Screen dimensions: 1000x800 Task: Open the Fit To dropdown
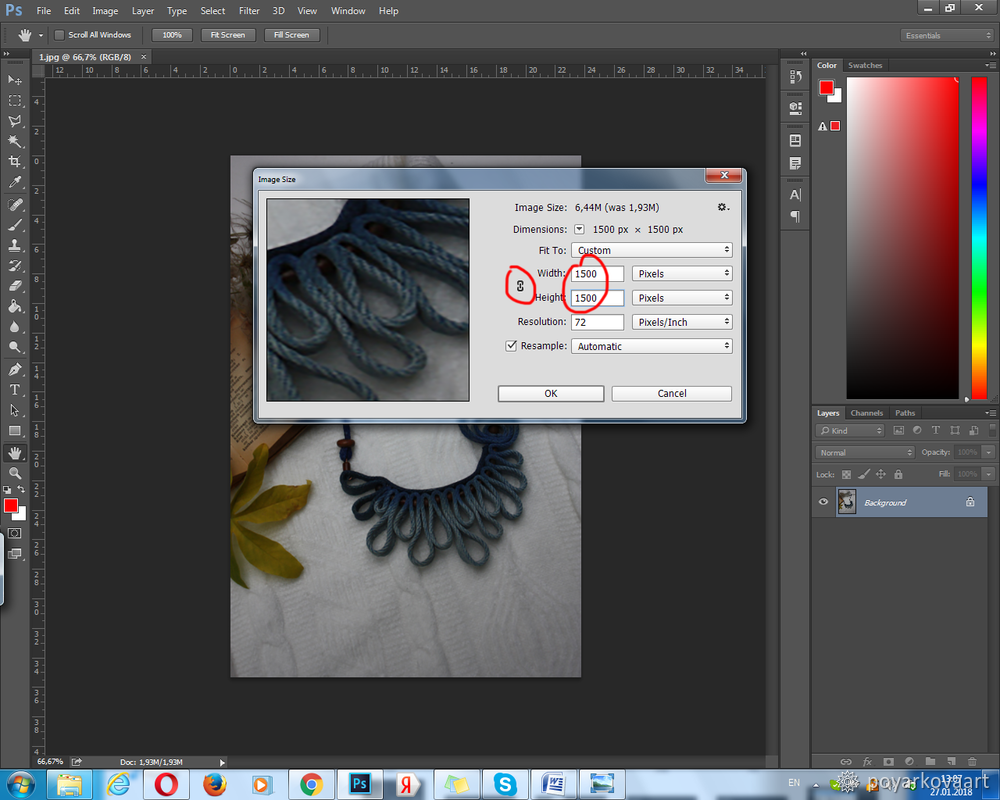coord(651,250)
